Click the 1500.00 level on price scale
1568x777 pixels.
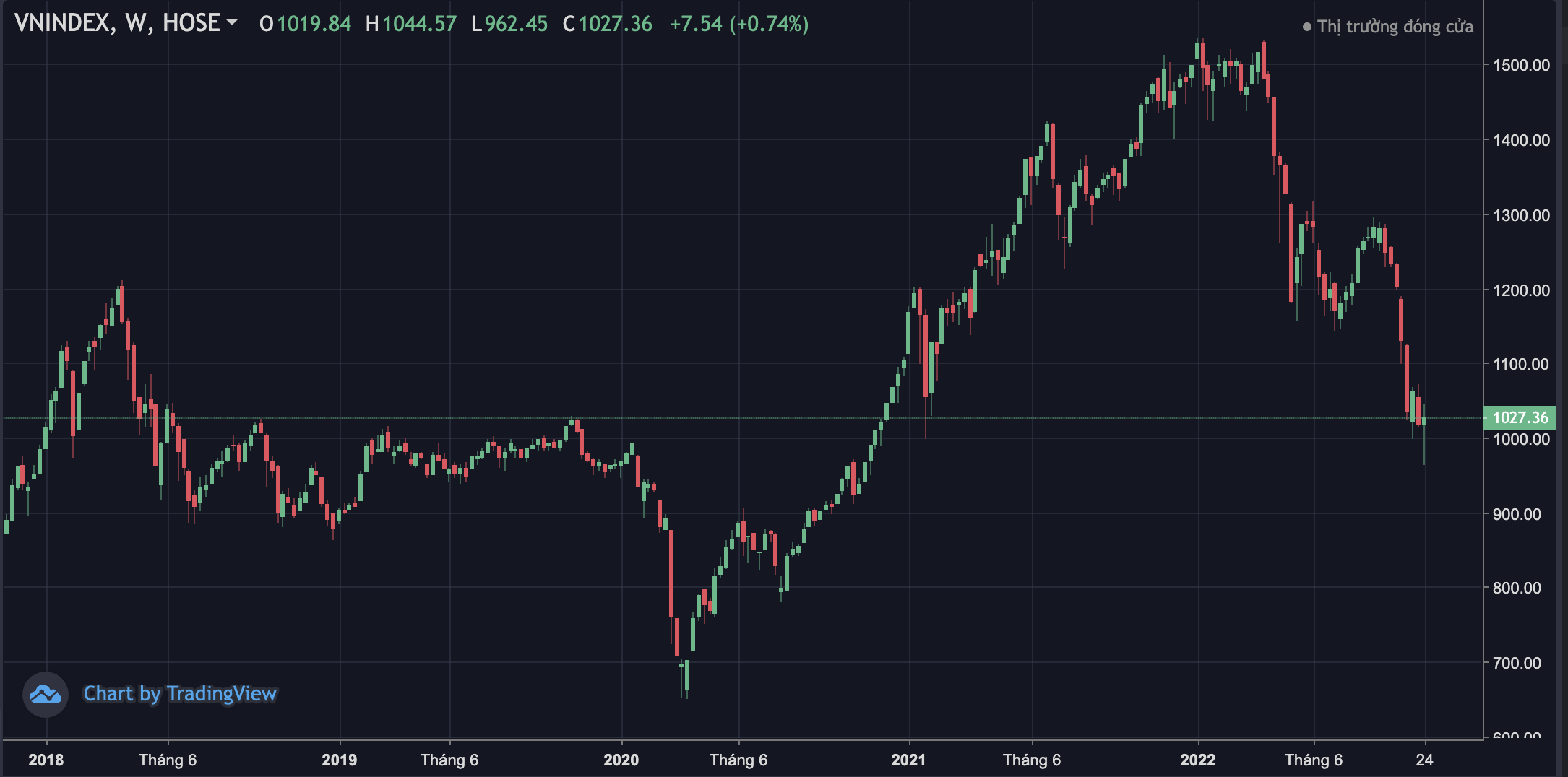click(1523, 64)
